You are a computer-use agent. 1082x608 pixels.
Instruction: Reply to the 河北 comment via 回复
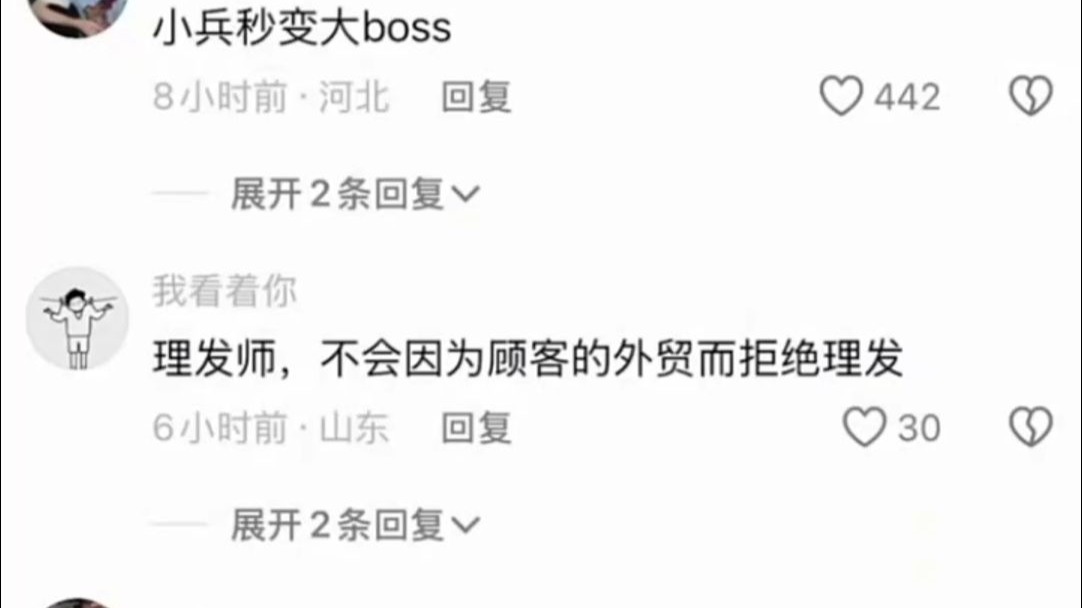476,97
